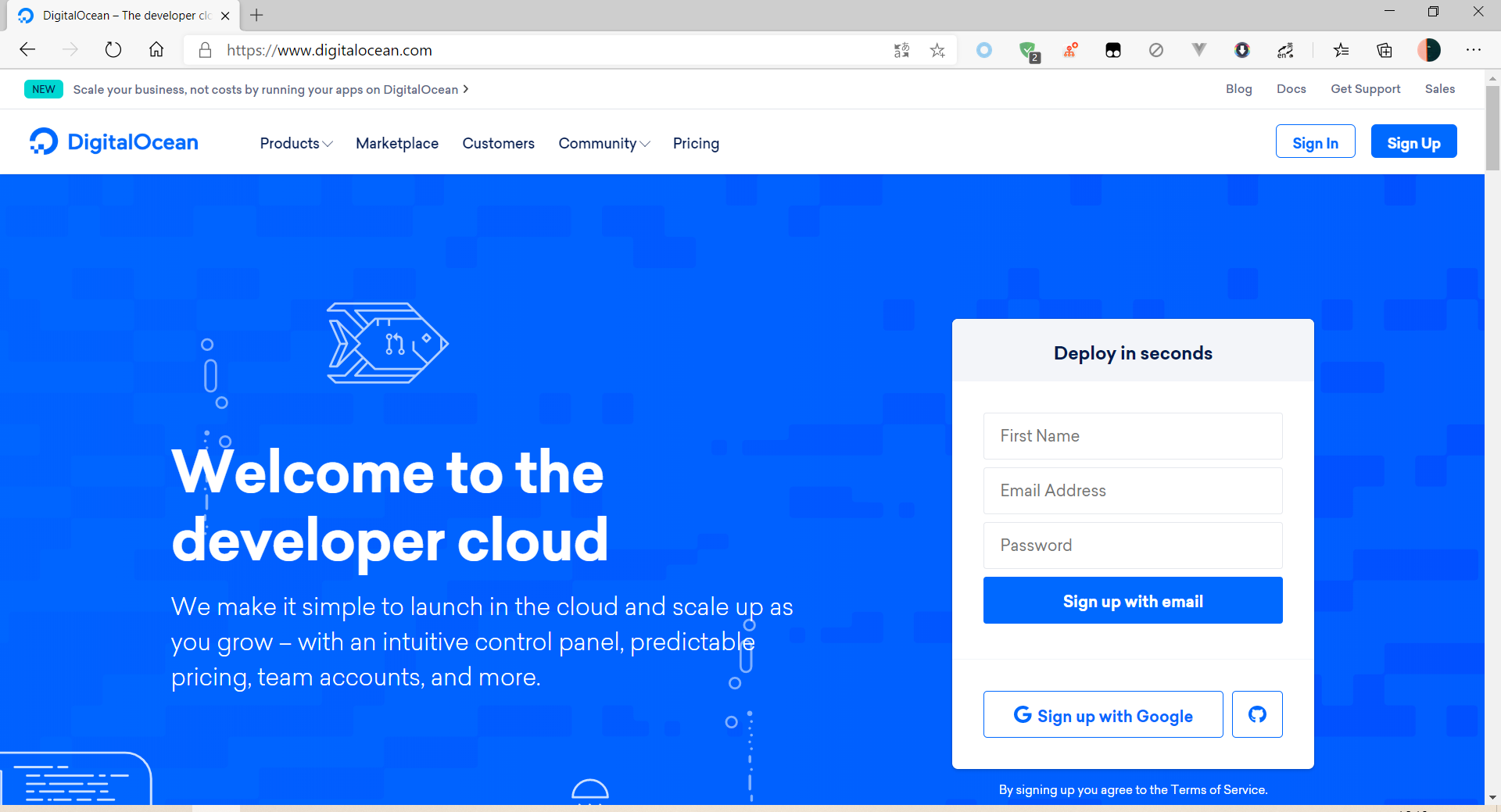This screenshot has width=1501, height=812.
Task: Click the Sign In button
Action: (x=1316, y=141)
